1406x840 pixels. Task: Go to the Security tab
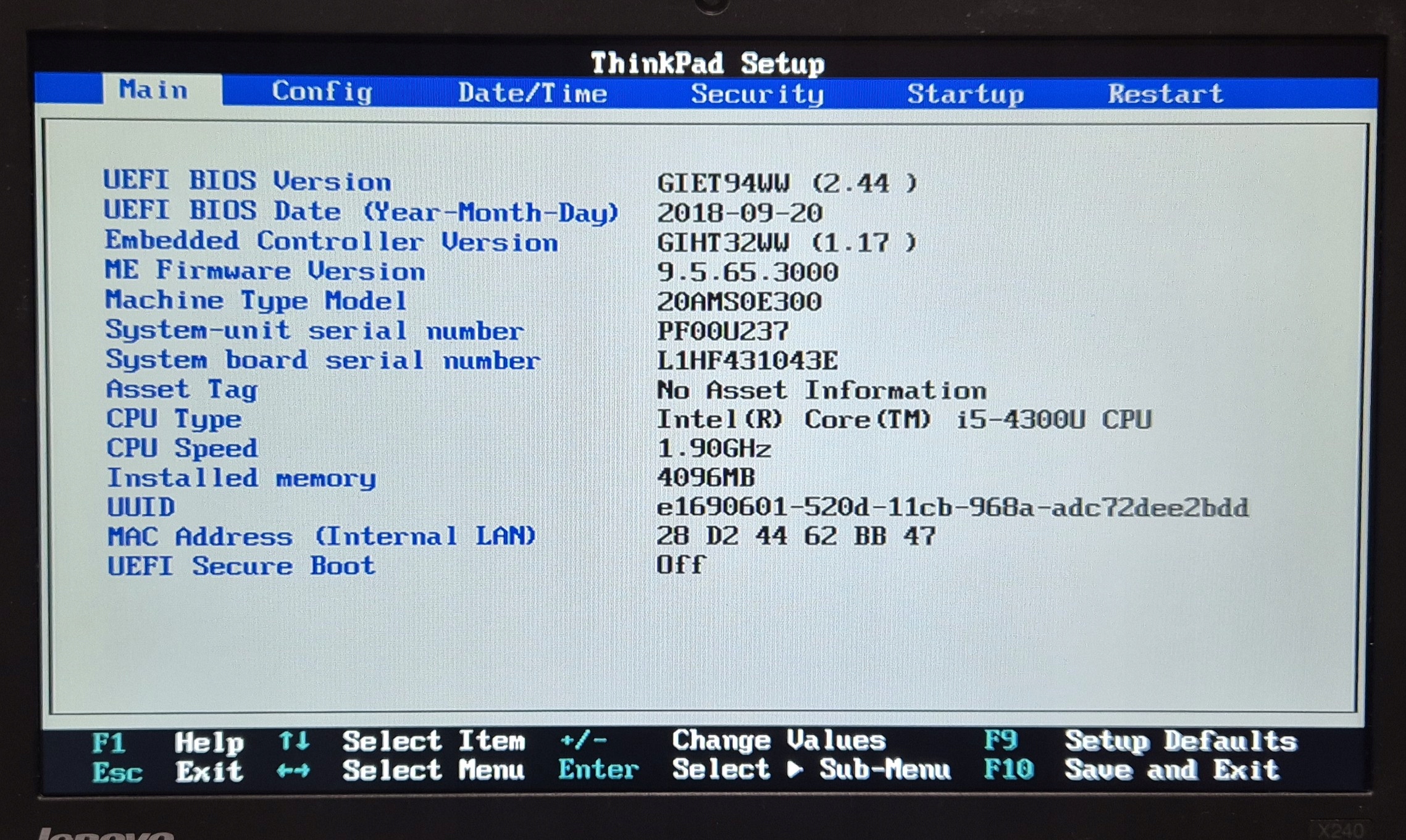click(x=757, y=94)
